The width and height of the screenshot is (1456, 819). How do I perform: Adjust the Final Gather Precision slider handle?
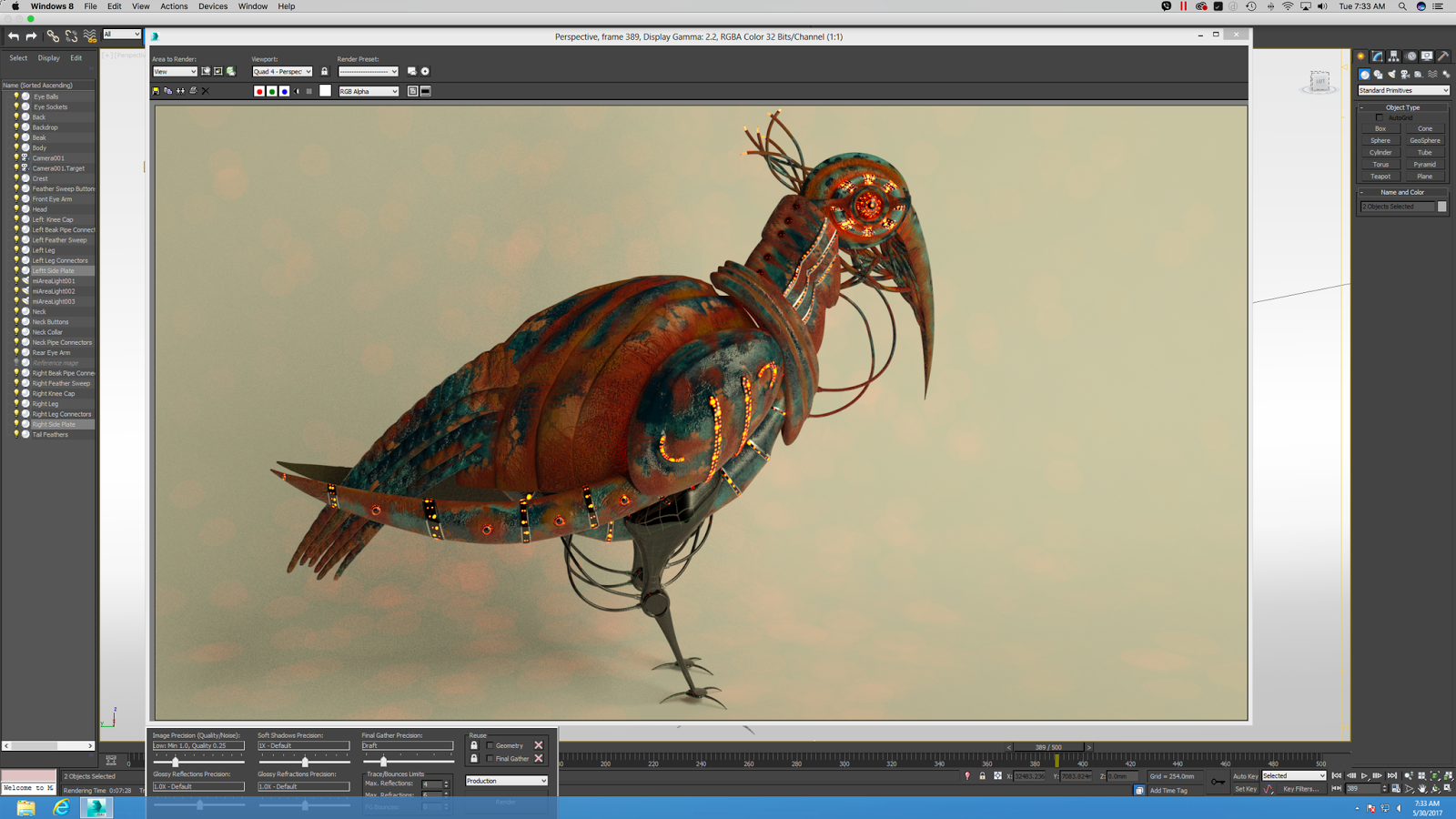pos(383,762)
